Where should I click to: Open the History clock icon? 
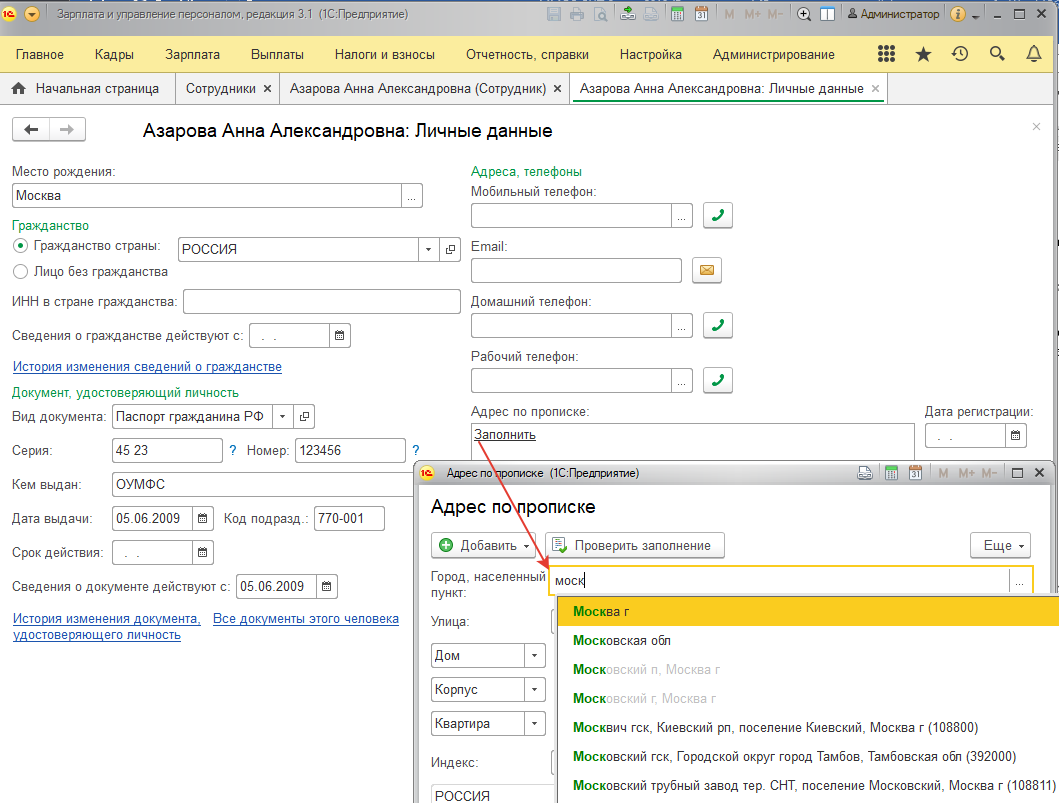(960, 54)
